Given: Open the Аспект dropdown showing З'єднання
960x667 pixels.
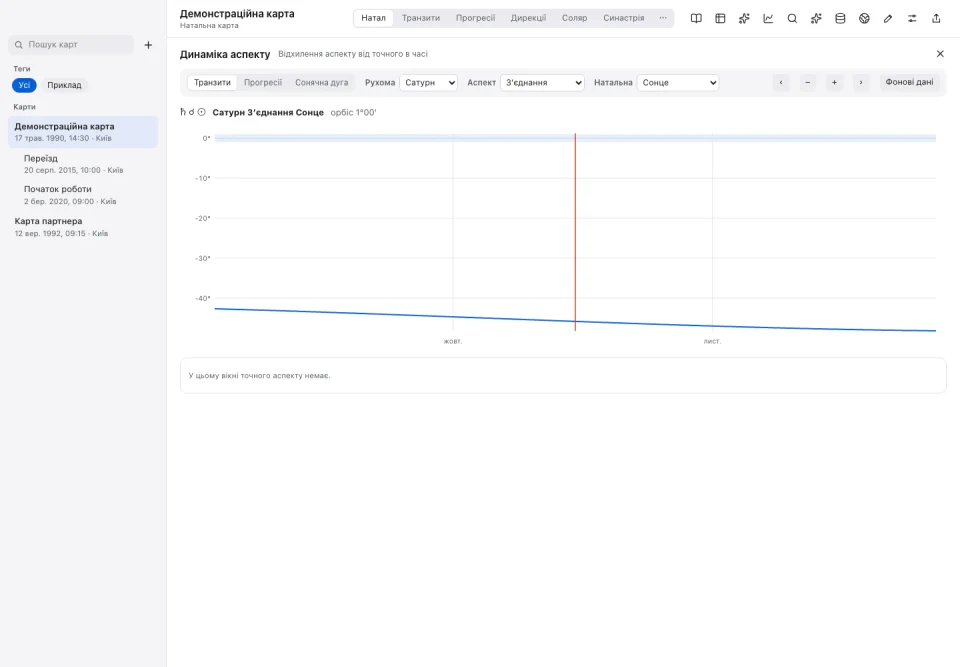Looking at the screenshot, I should 542,83.
